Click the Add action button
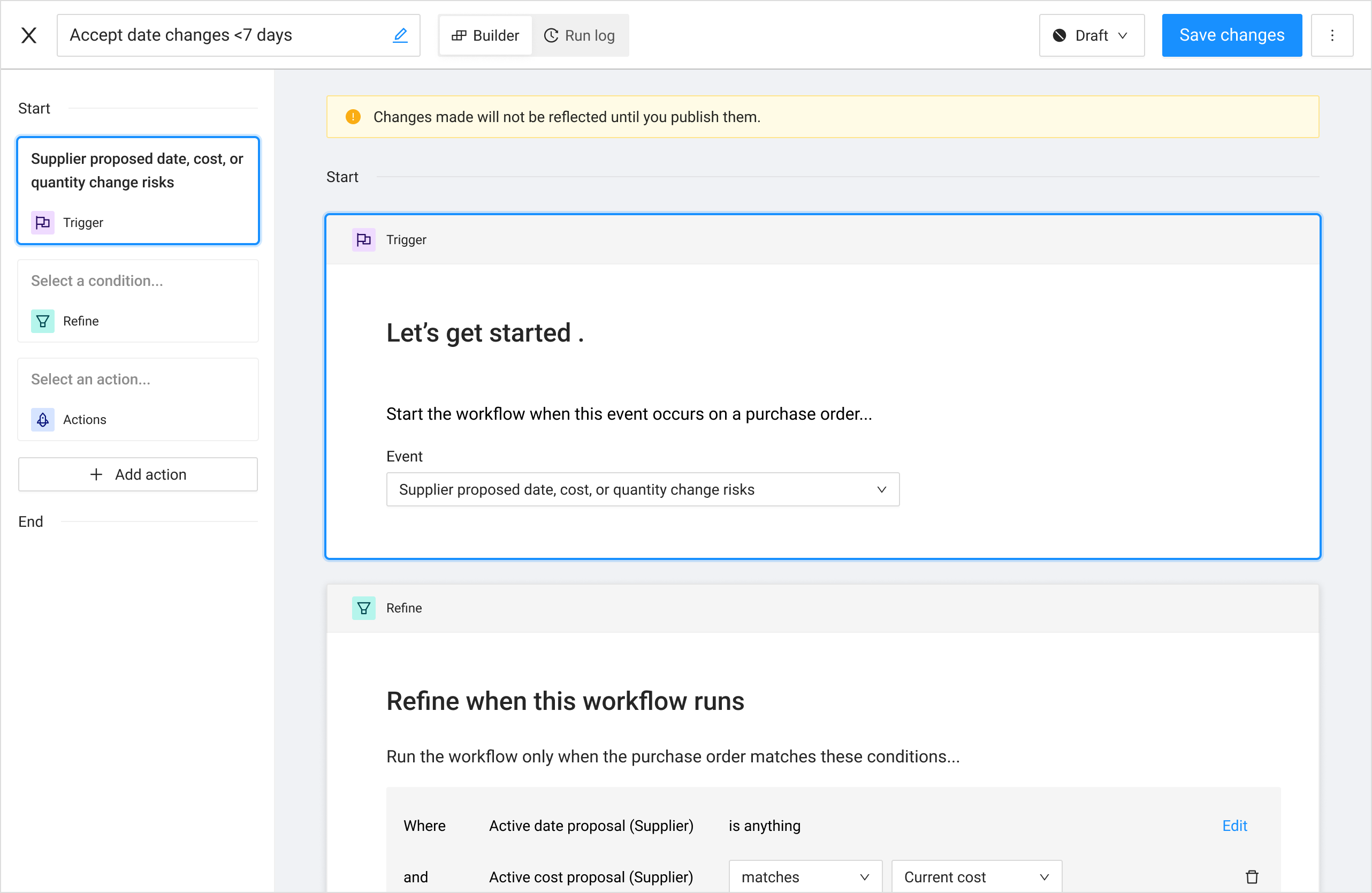Viewport: 1372px width, 893px height. point(138,474)
